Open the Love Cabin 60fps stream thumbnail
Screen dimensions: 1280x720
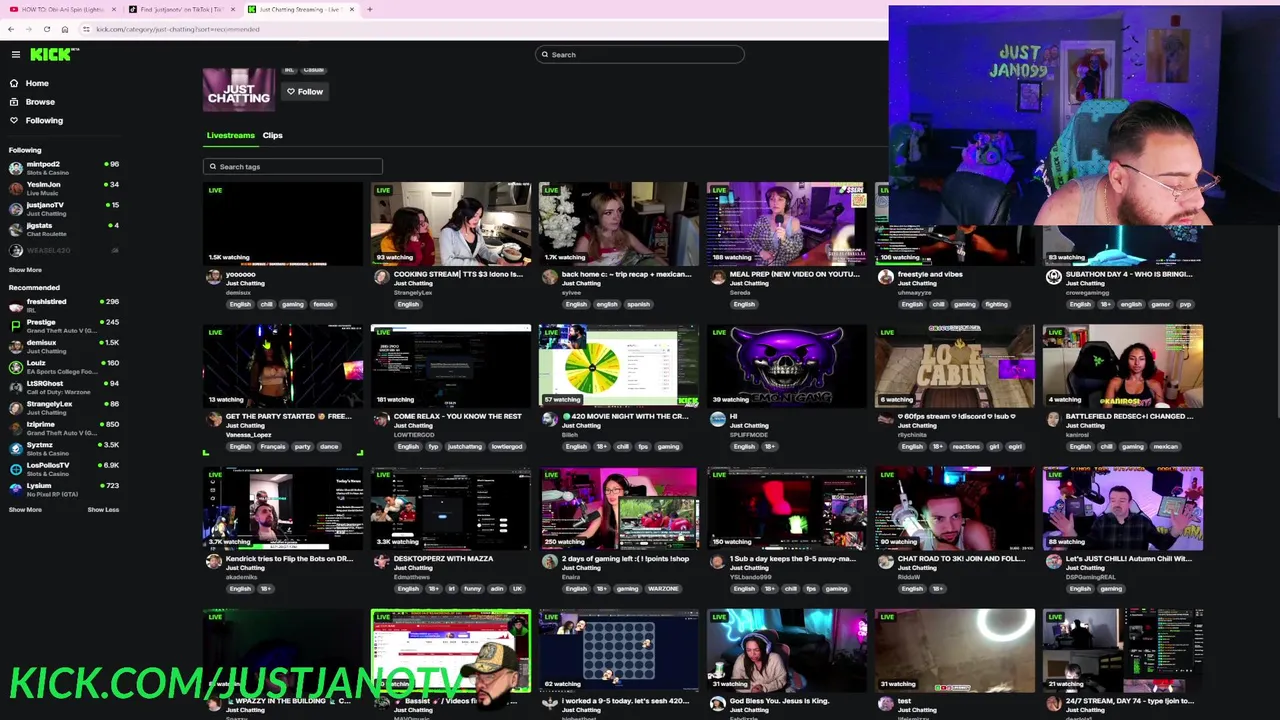(955, 366)
